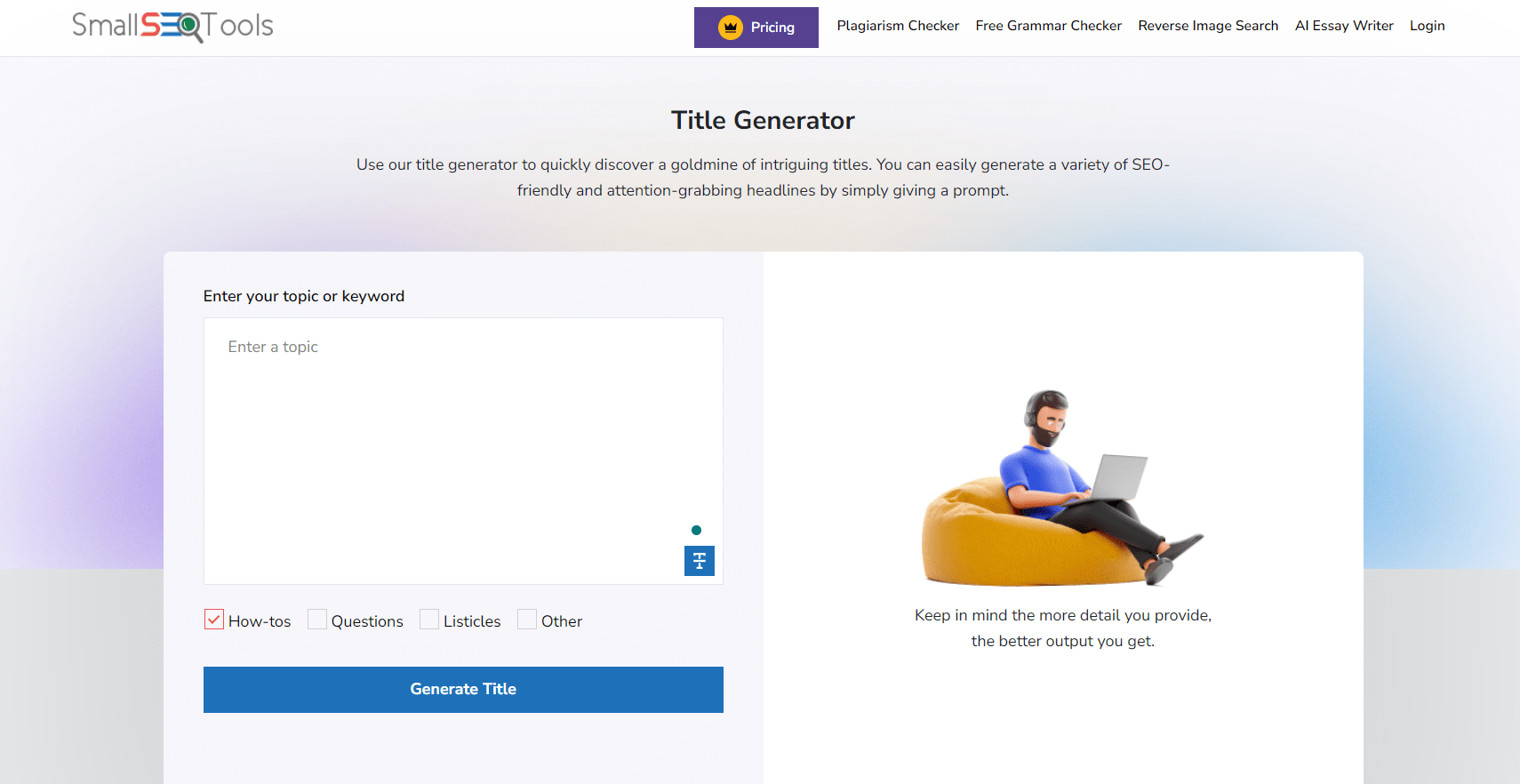The height and width of the screenshot is (784, 1520).
Task: Click the Login link
Action: coord(1427,26)
